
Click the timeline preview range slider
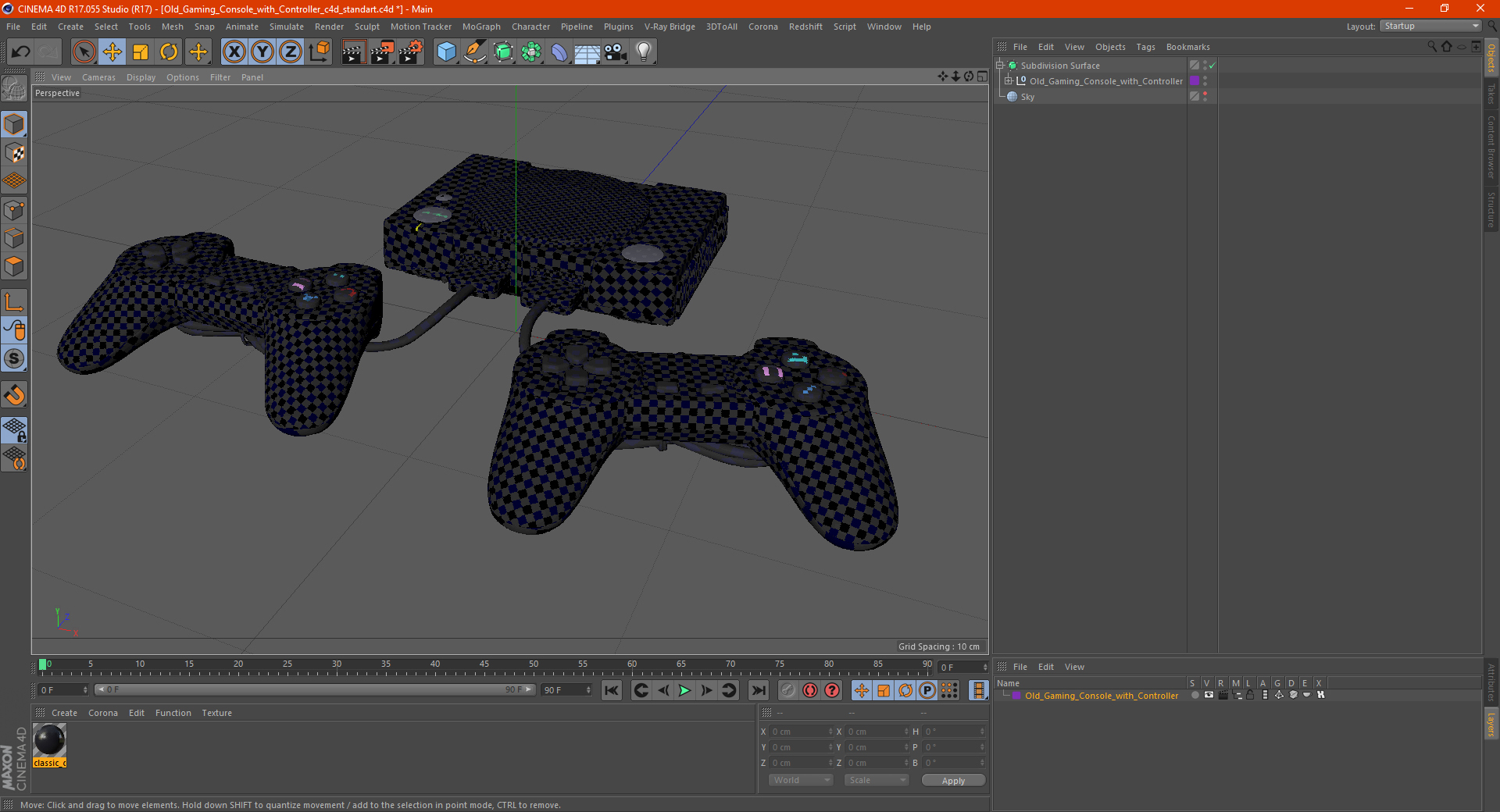point(315,689)
